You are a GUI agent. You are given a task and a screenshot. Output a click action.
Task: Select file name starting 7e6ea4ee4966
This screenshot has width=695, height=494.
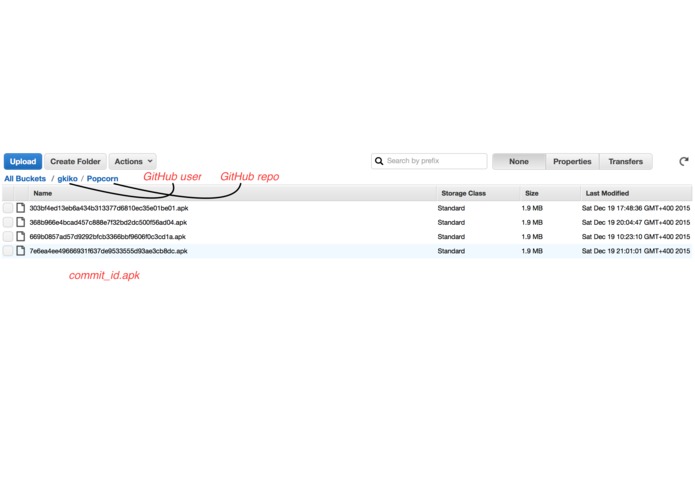(x=108, y=251)
